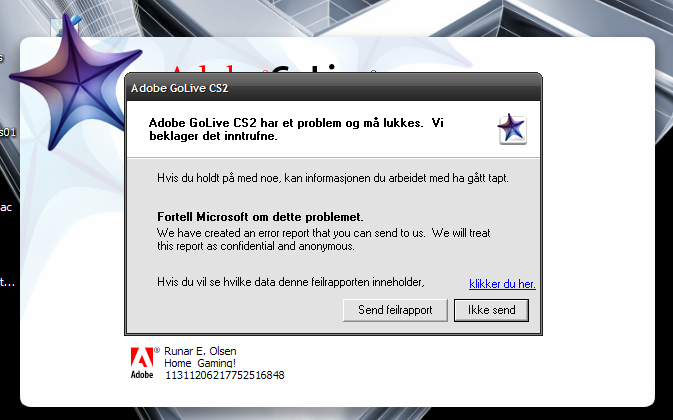The height and width of the screenshot is (420, 673).
Task: Click the serial number on the splash screen
Action: [x=225, y=375]
